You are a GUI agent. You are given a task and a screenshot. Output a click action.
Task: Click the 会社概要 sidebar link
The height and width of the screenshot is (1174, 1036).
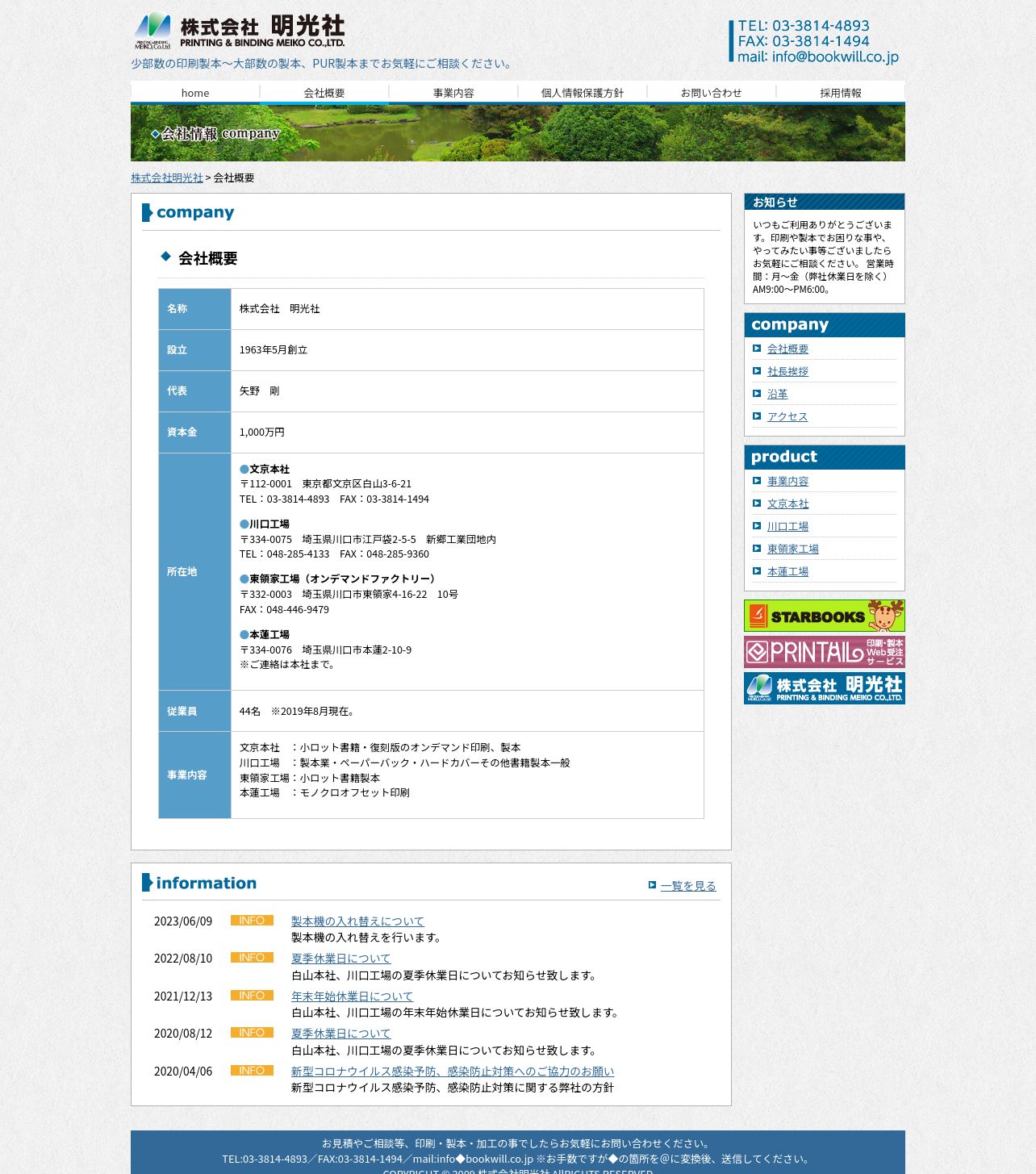point(787,349)
